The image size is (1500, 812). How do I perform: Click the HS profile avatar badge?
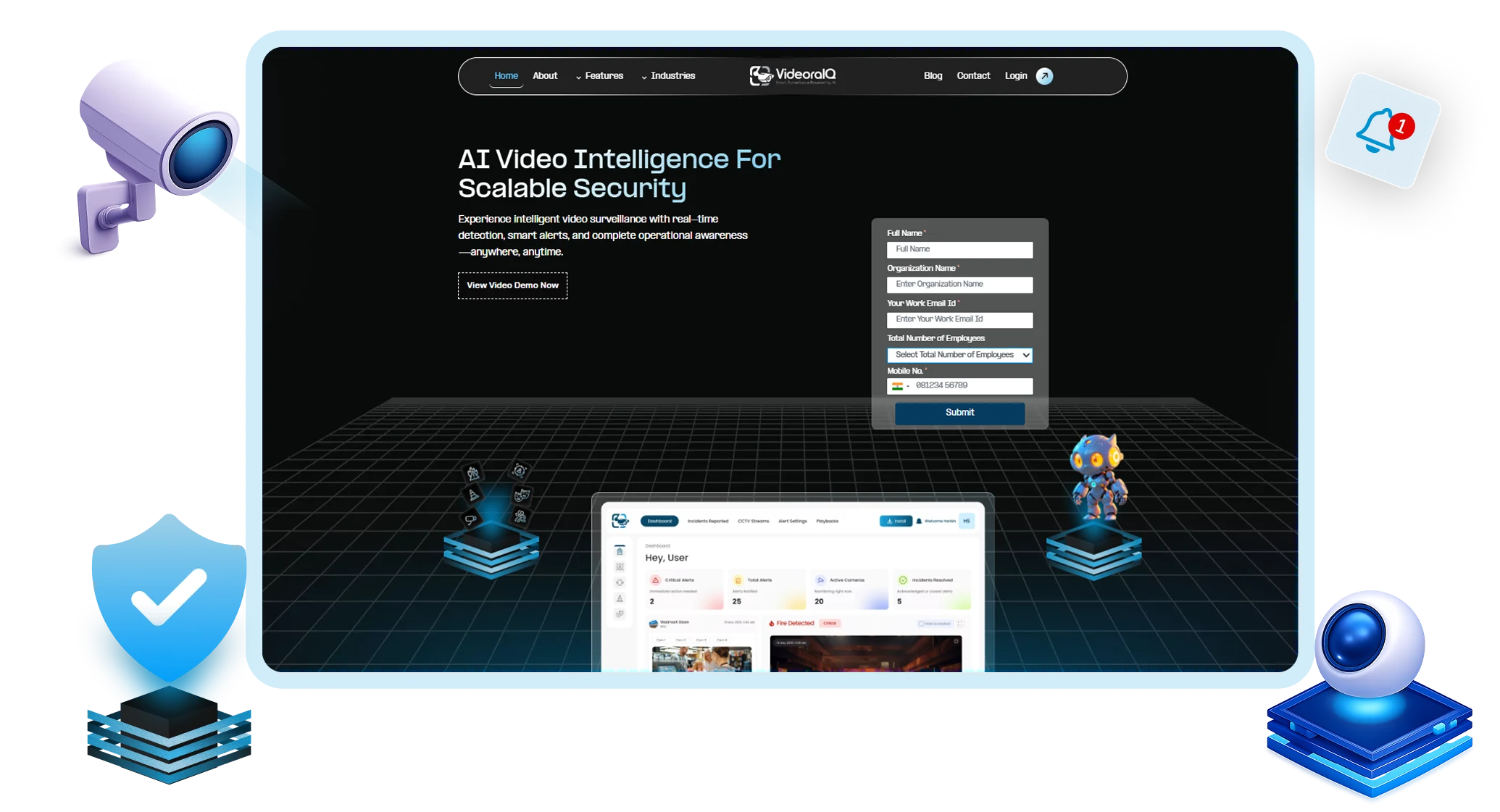pos(967,521)
